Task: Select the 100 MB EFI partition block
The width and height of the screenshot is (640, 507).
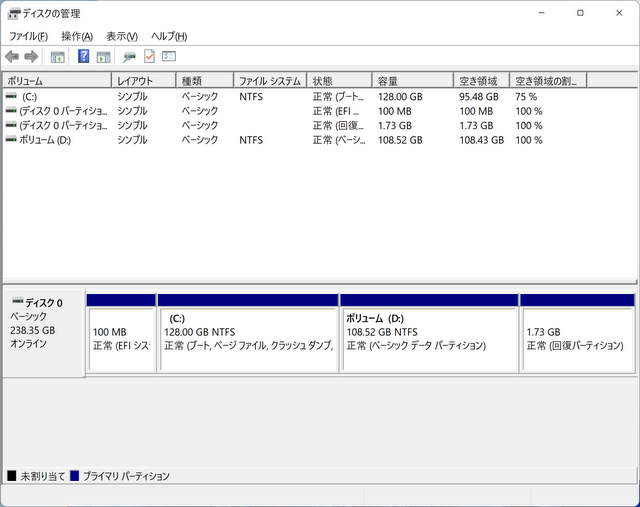Action: (x=121, y=339)
